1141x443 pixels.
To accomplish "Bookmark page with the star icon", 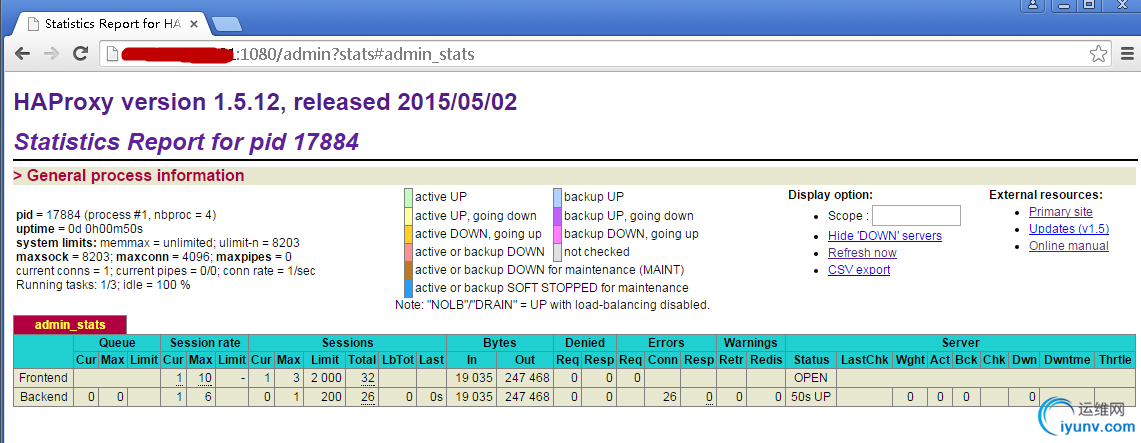I will [x=1098, y=54].
